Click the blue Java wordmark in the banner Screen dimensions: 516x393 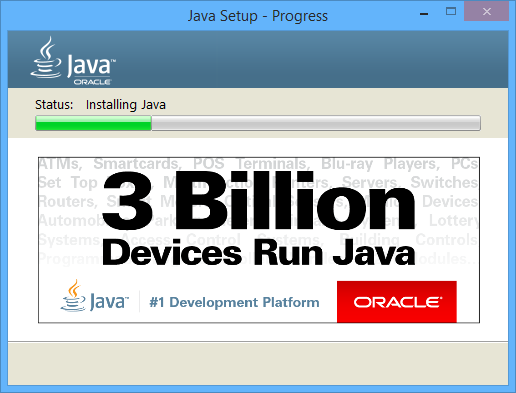pyautogui.click(x=109, y=302)
